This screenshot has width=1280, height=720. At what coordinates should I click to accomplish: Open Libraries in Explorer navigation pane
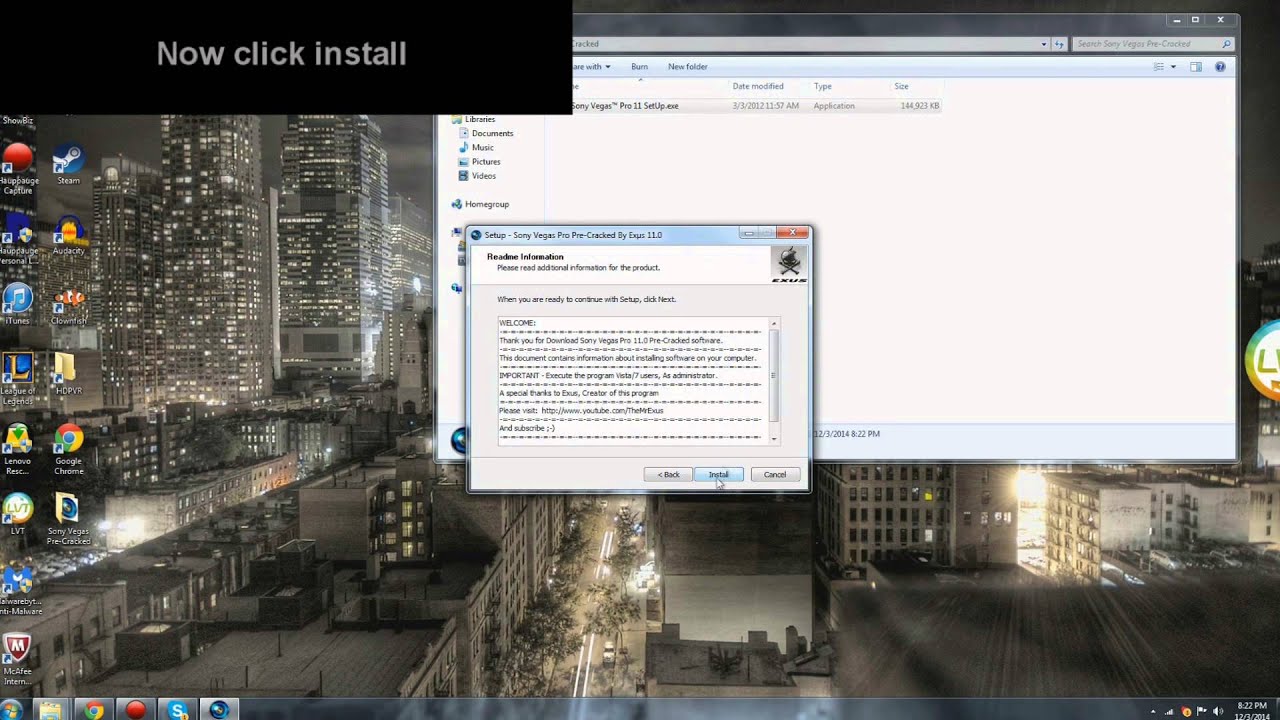coord(480,119)
